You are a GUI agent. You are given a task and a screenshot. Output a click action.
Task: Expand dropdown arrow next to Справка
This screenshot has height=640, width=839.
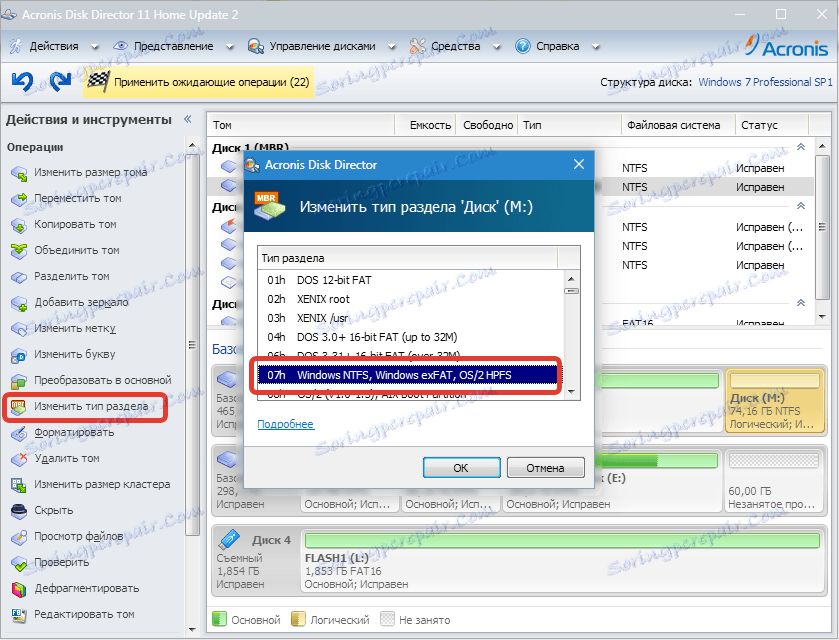(596, 47)
